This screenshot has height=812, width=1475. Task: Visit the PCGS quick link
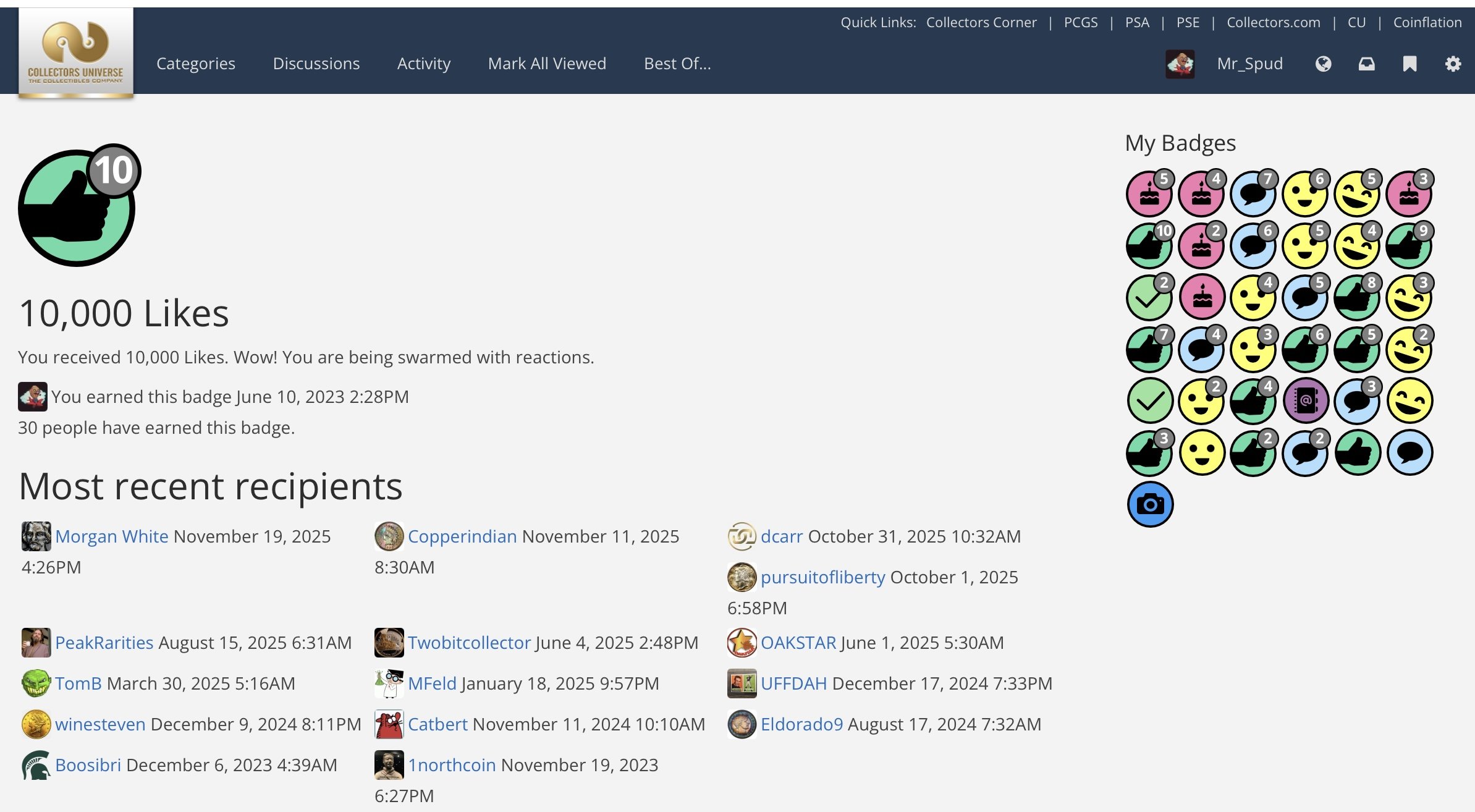[x=1081, y=22]
